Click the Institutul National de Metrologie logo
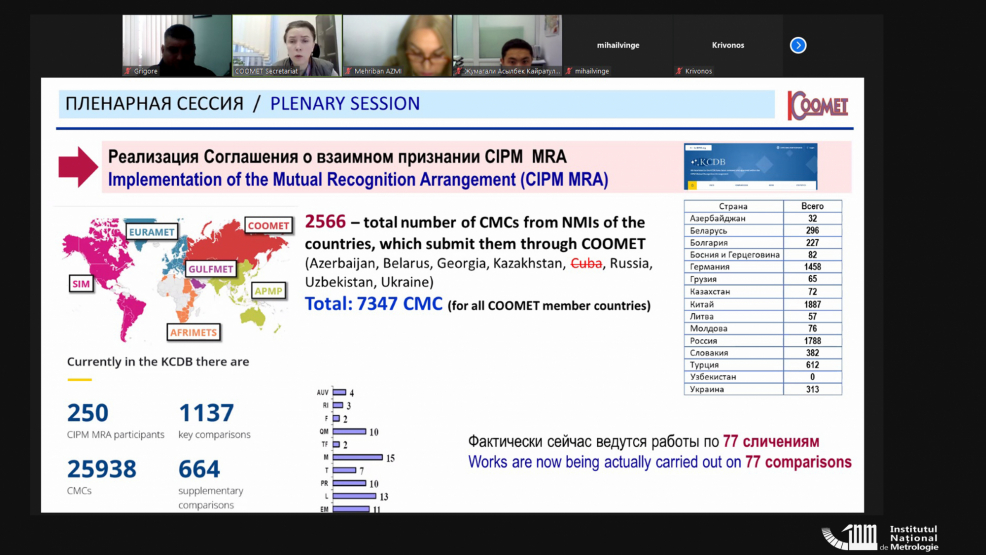 click(x=880, y=537)
